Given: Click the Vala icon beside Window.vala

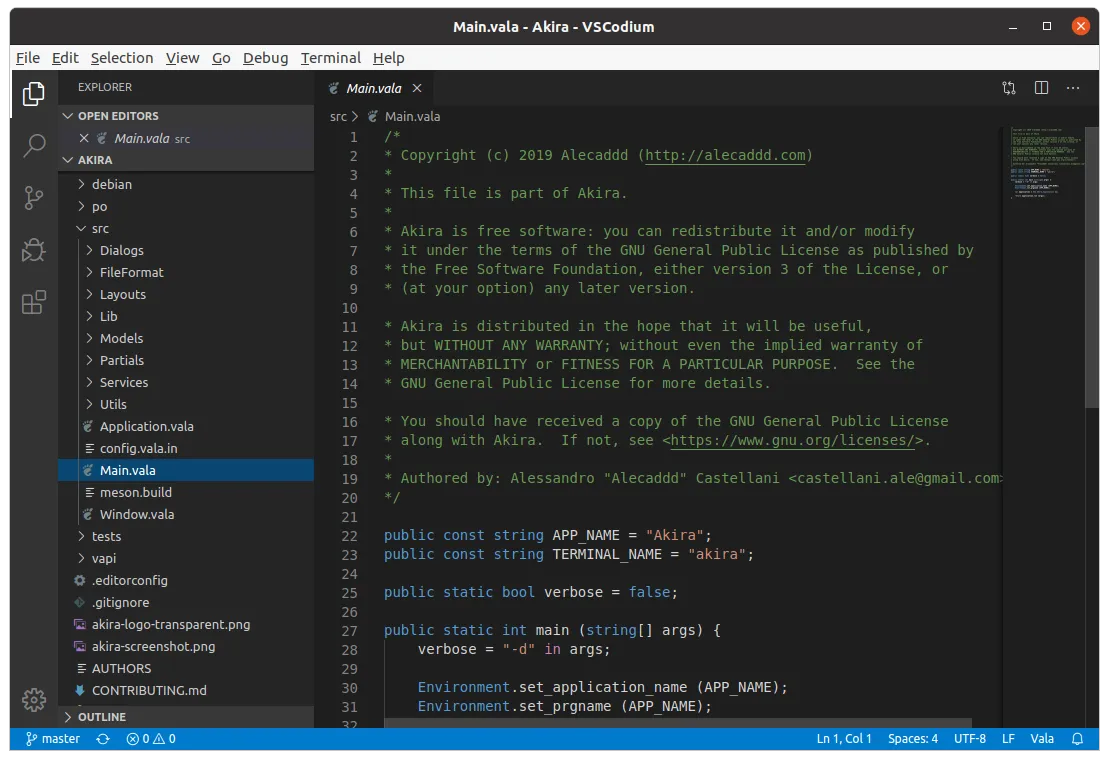Looking at the screenshot, I should point(88,514).
